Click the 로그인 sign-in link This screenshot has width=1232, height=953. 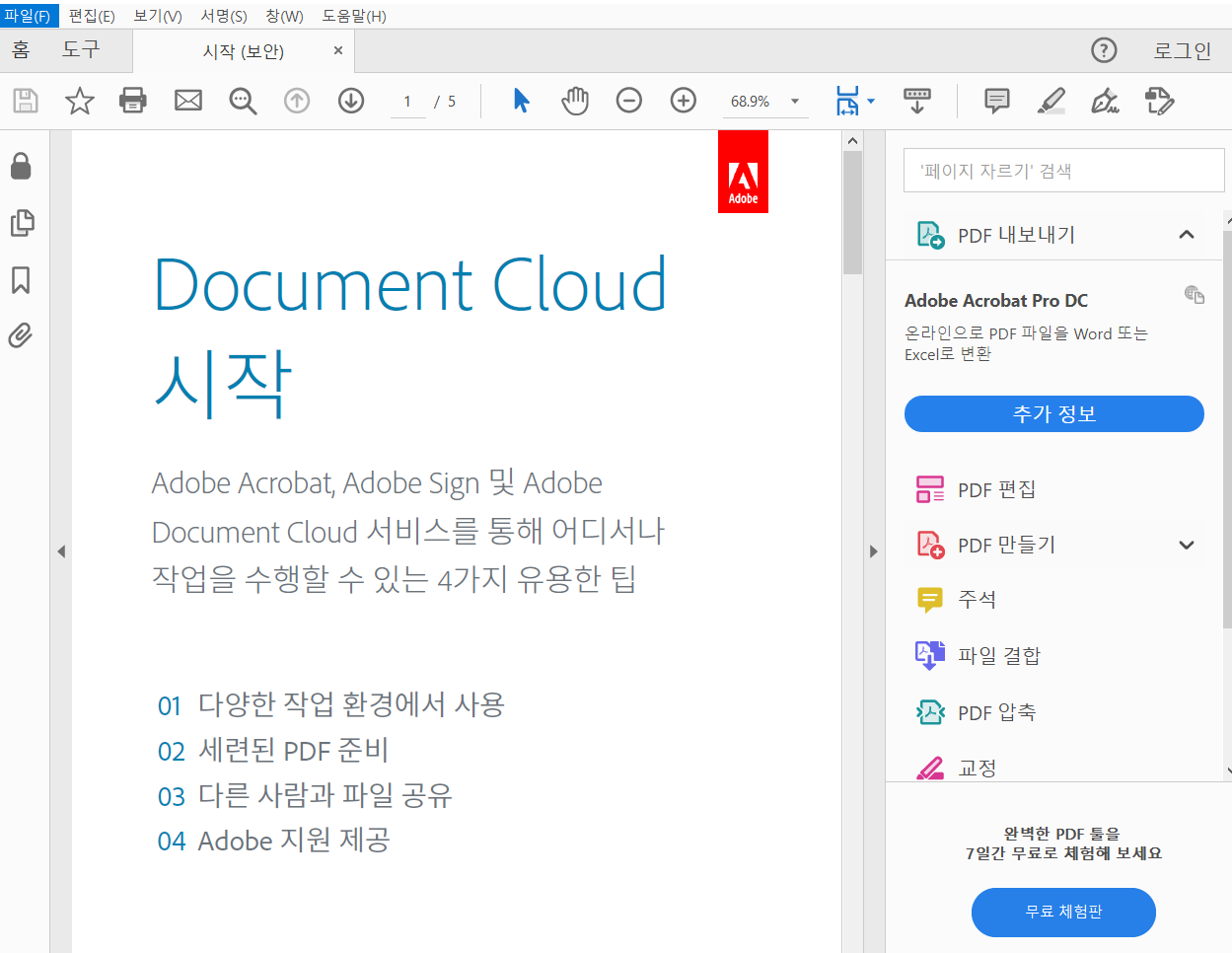point(1182,50)
